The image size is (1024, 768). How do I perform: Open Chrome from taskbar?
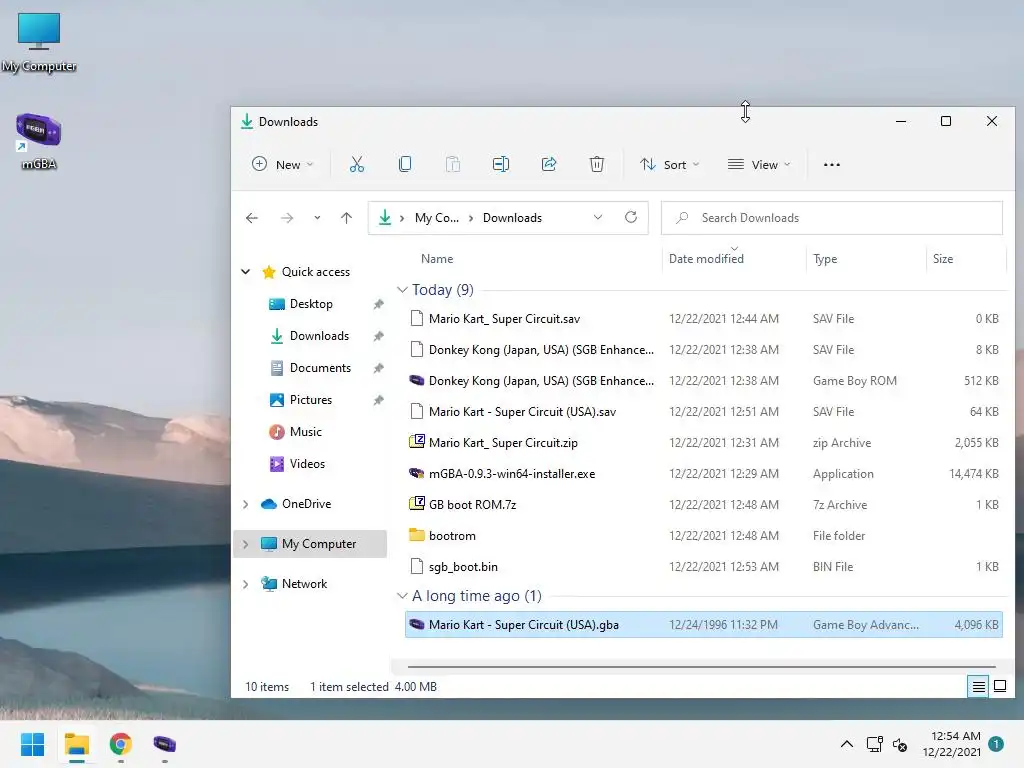[x=121, y=744]
